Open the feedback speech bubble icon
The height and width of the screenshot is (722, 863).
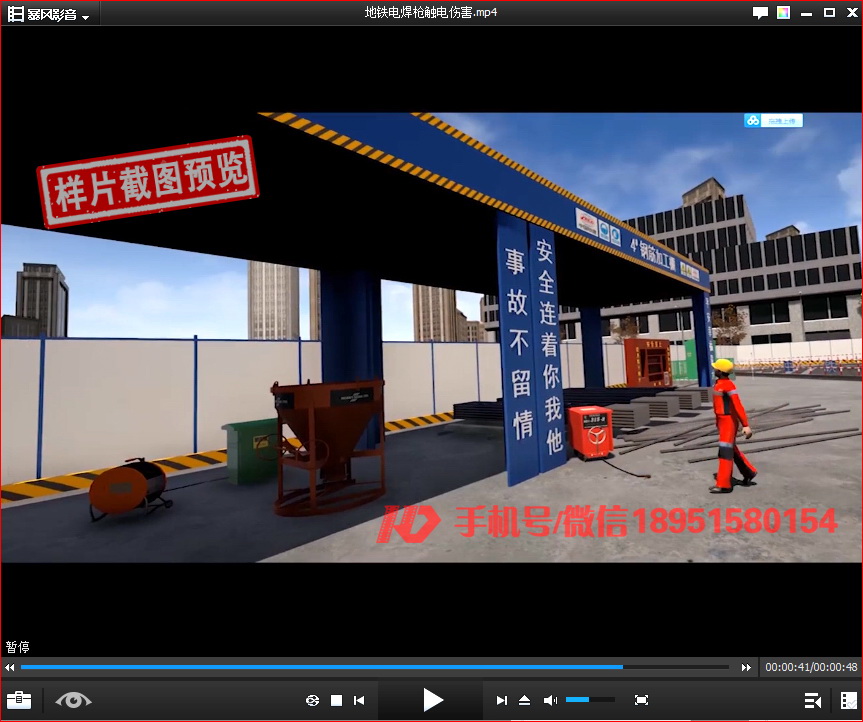(x=760, y=13)
